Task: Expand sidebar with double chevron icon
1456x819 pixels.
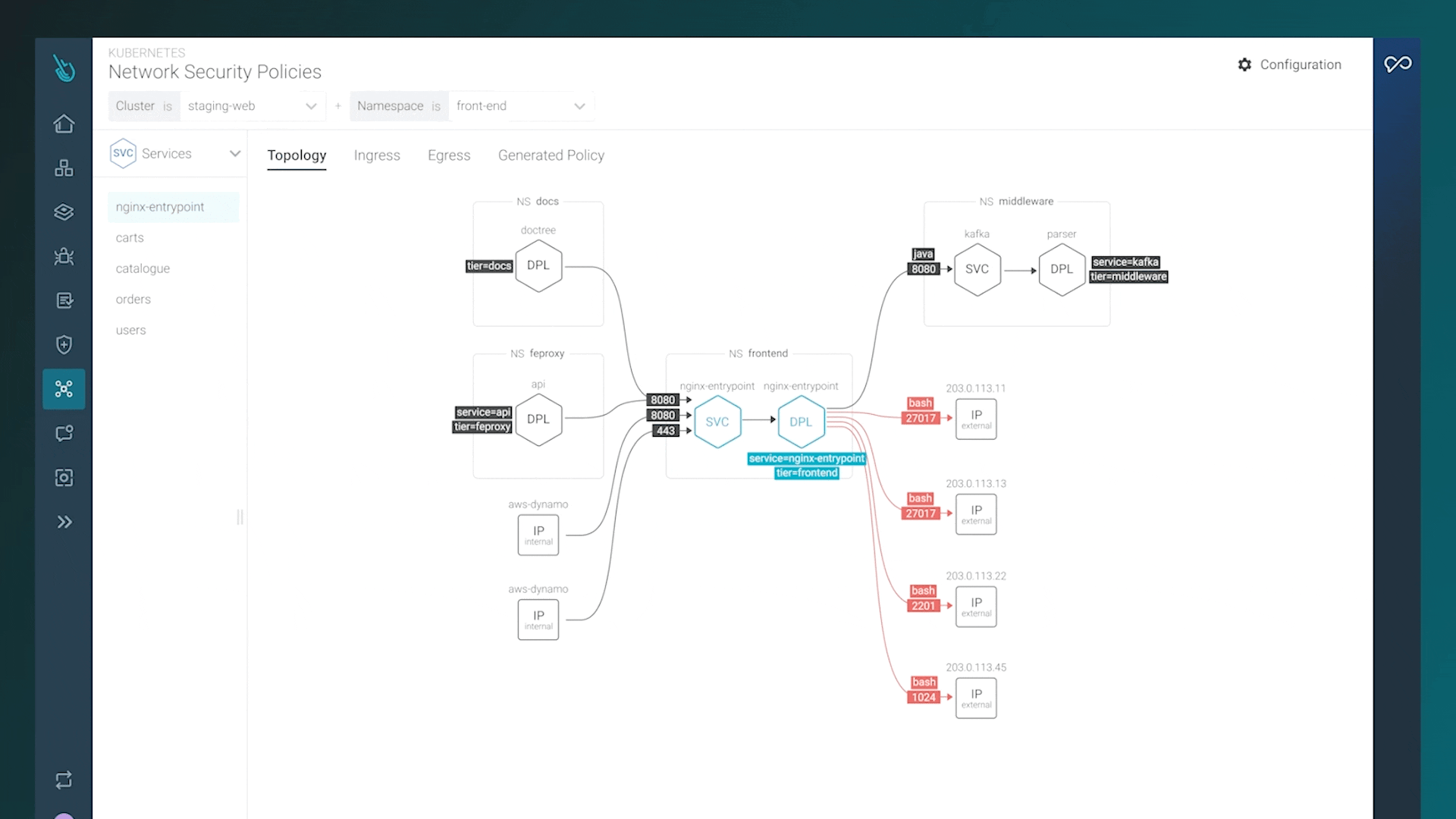Action: (x=64, y=522)
